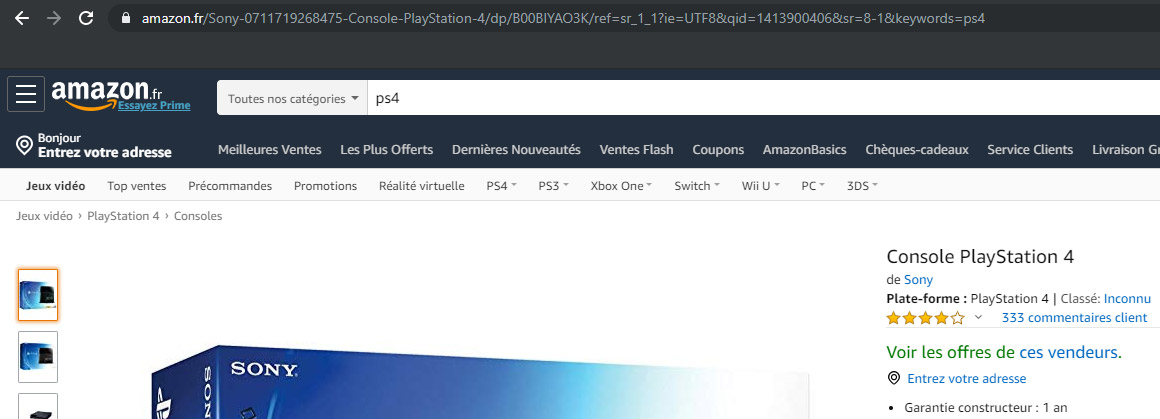Viewport: 1160px width, 419px height.
Task: Click the Jeux vidéo breadcrumb
Action: [x=44, y=216]
